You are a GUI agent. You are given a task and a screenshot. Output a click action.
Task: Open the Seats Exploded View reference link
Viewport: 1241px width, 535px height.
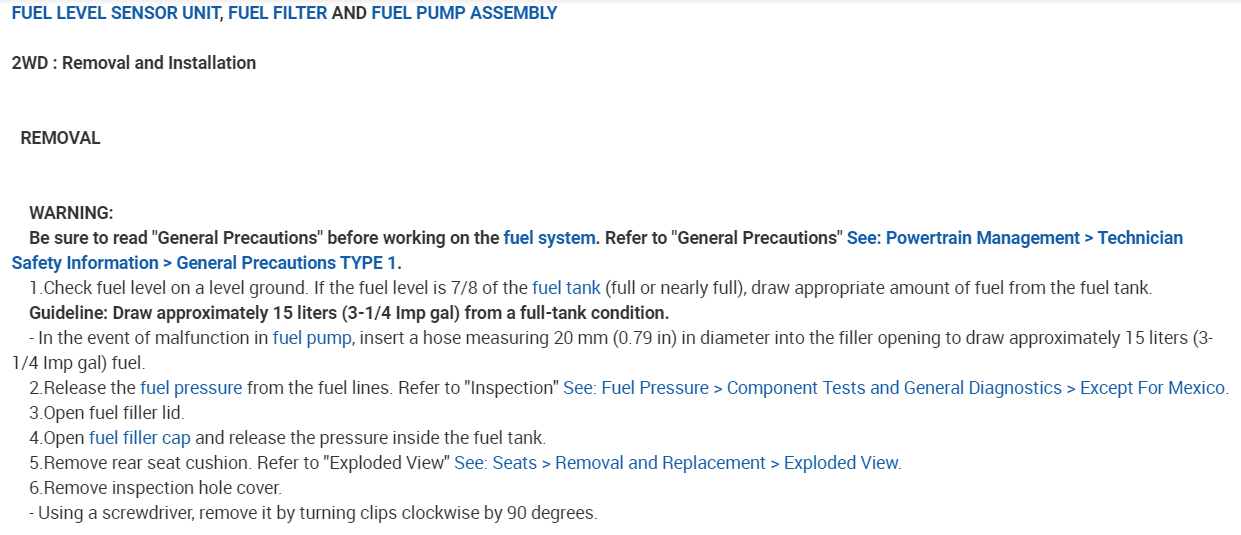(677, 463)
